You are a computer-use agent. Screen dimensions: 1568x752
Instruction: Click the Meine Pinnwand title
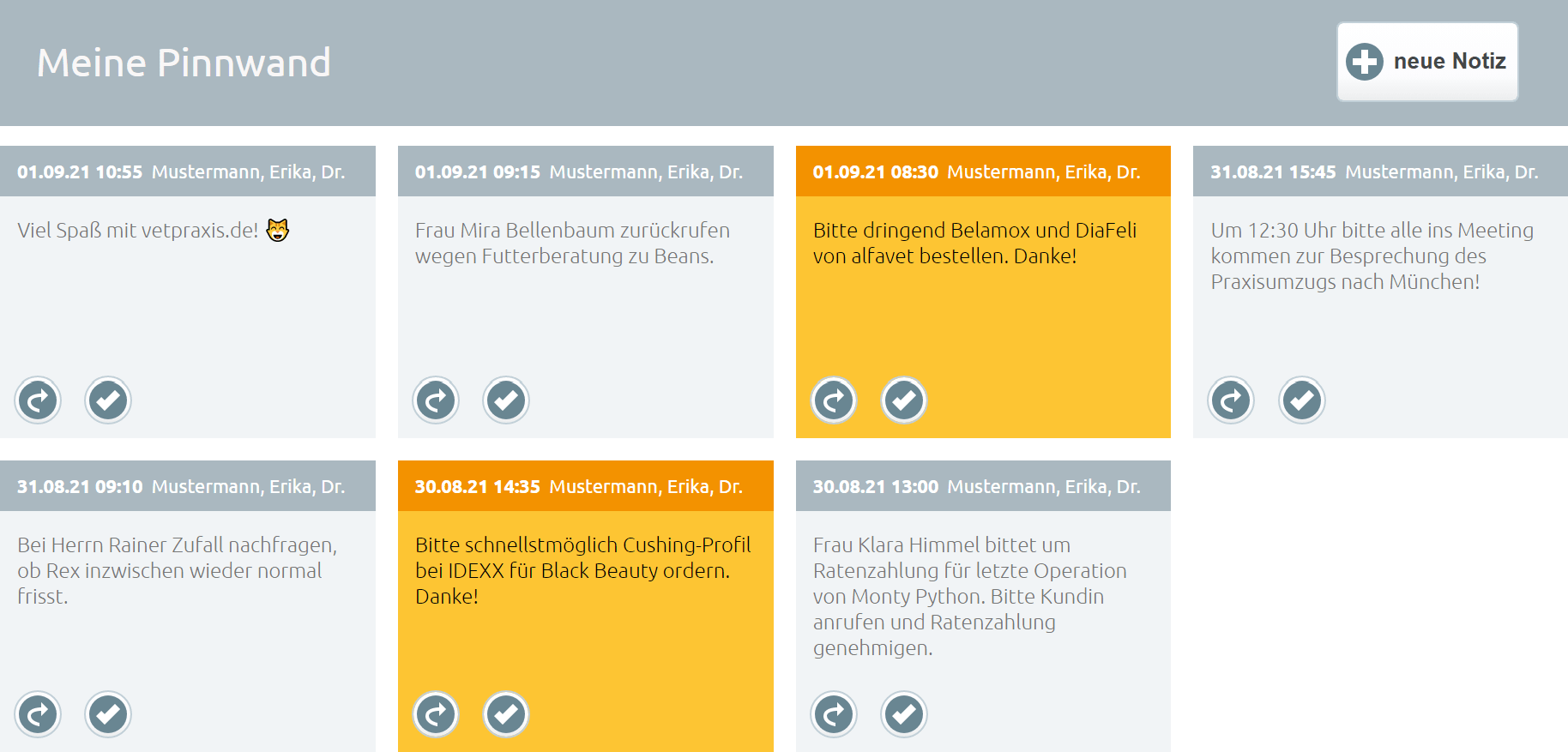184,63
